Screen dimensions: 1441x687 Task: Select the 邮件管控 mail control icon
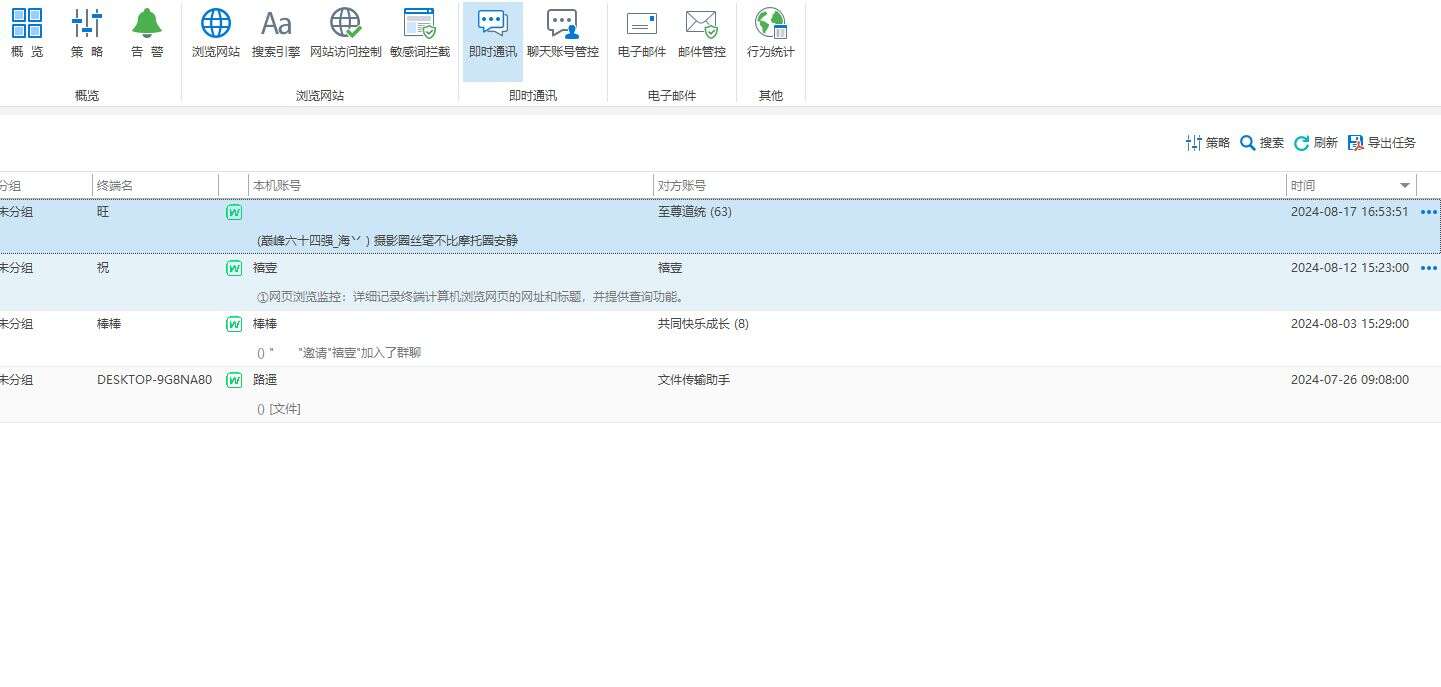pos(702,33)
